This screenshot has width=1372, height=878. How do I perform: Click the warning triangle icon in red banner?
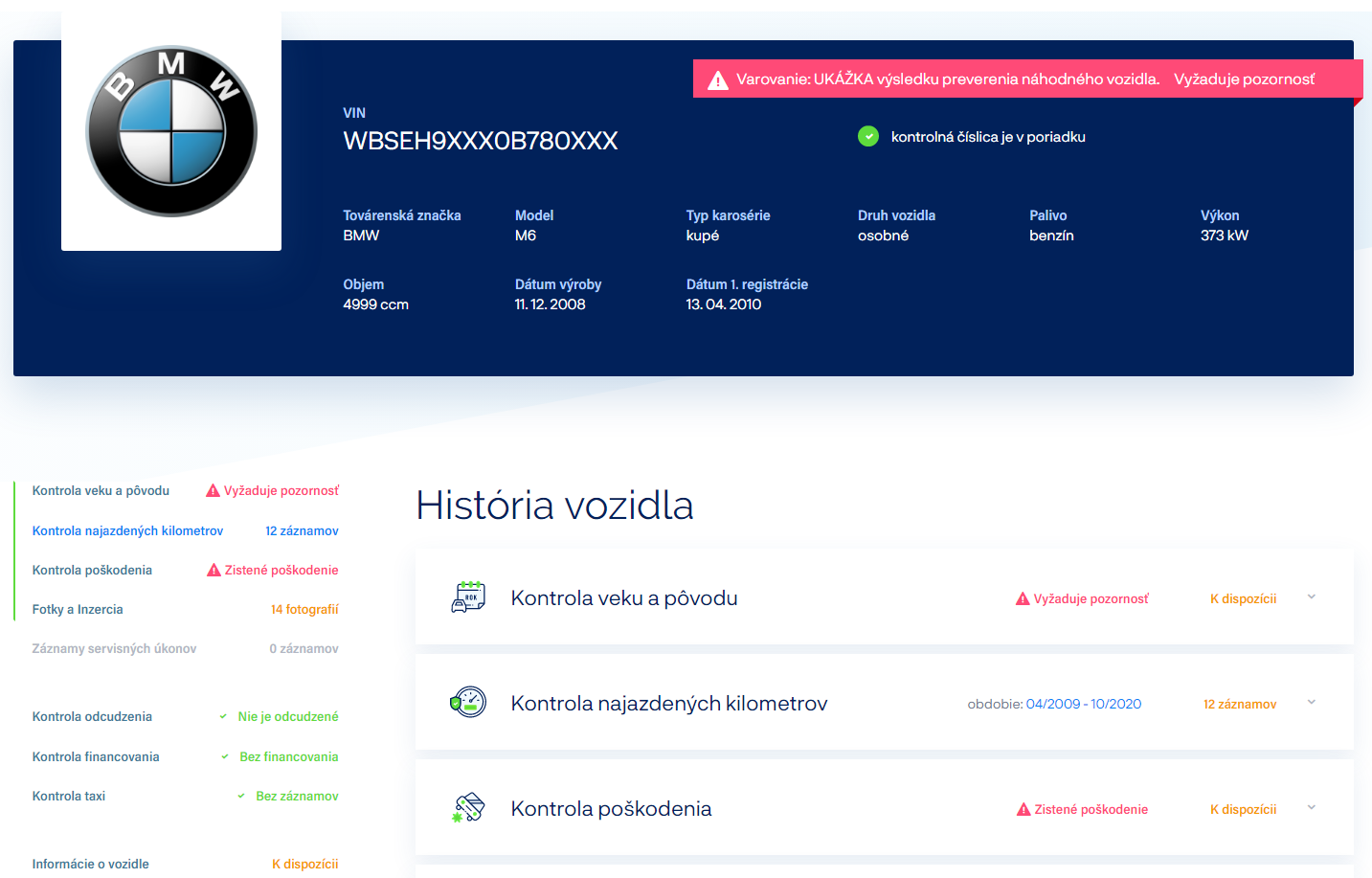[717, 80]
